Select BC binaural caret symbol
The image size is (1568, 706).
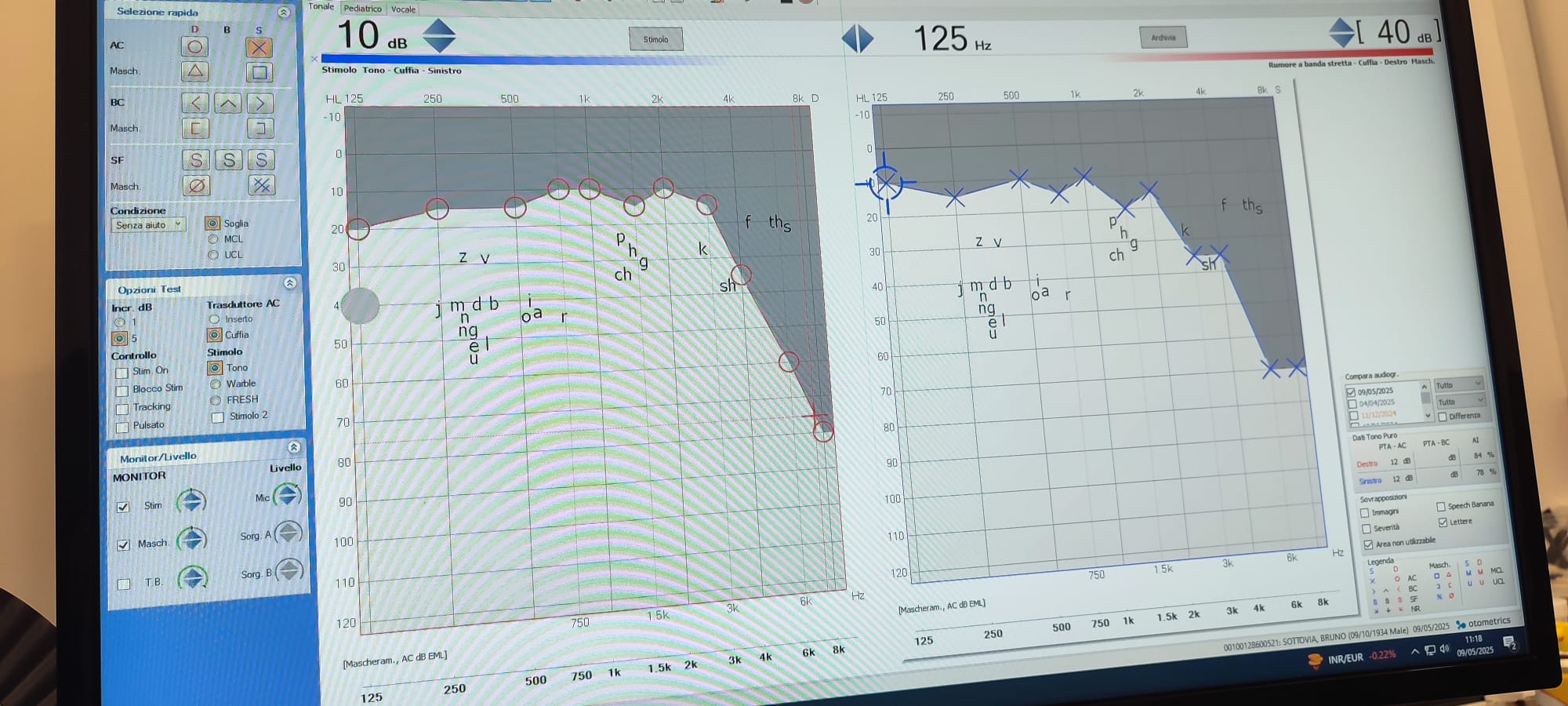227,103
